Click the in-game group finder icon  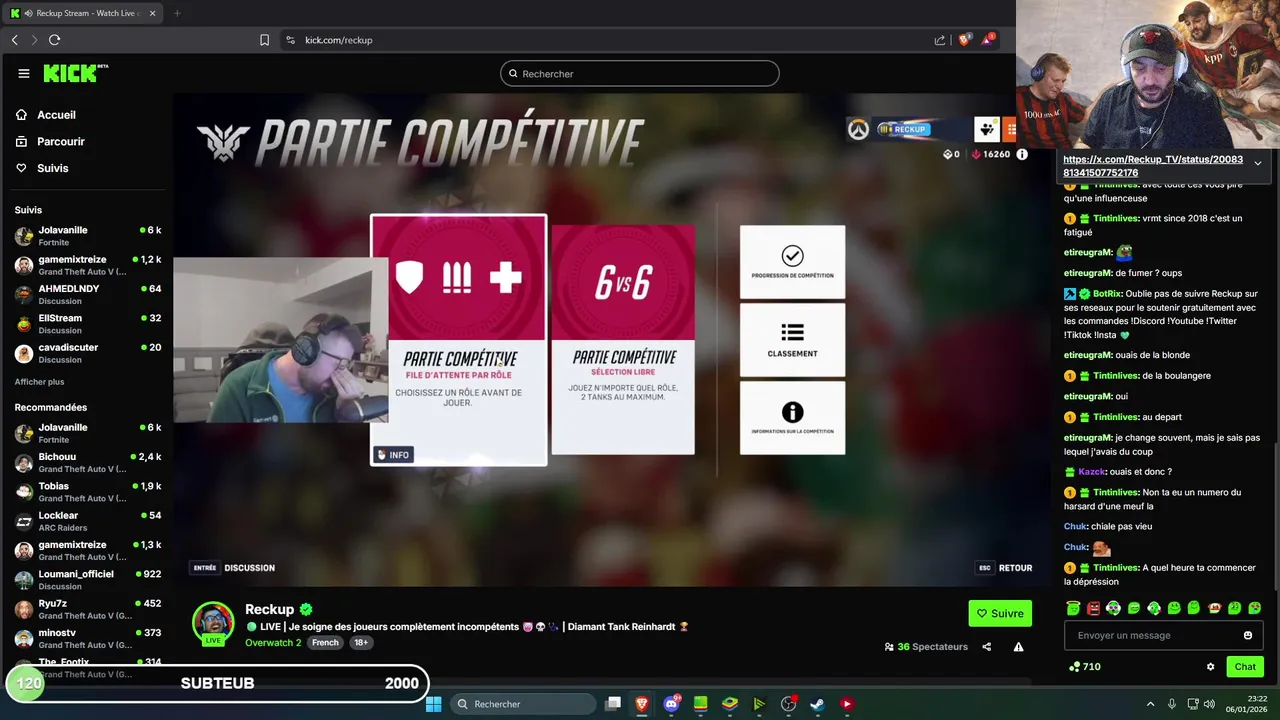(987, 129)
